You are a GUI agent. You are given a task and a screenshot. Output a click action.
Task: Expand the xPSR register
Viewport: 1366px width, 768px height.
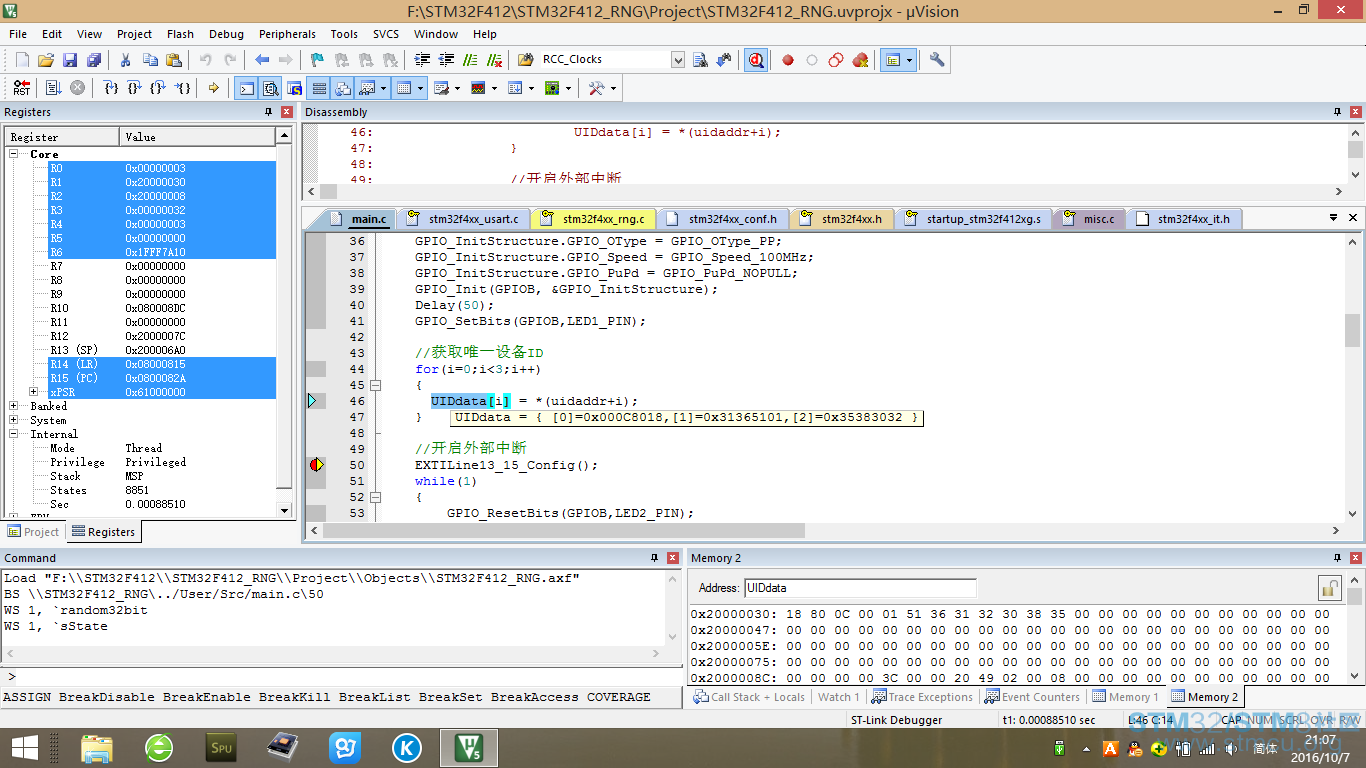(34, 392)
